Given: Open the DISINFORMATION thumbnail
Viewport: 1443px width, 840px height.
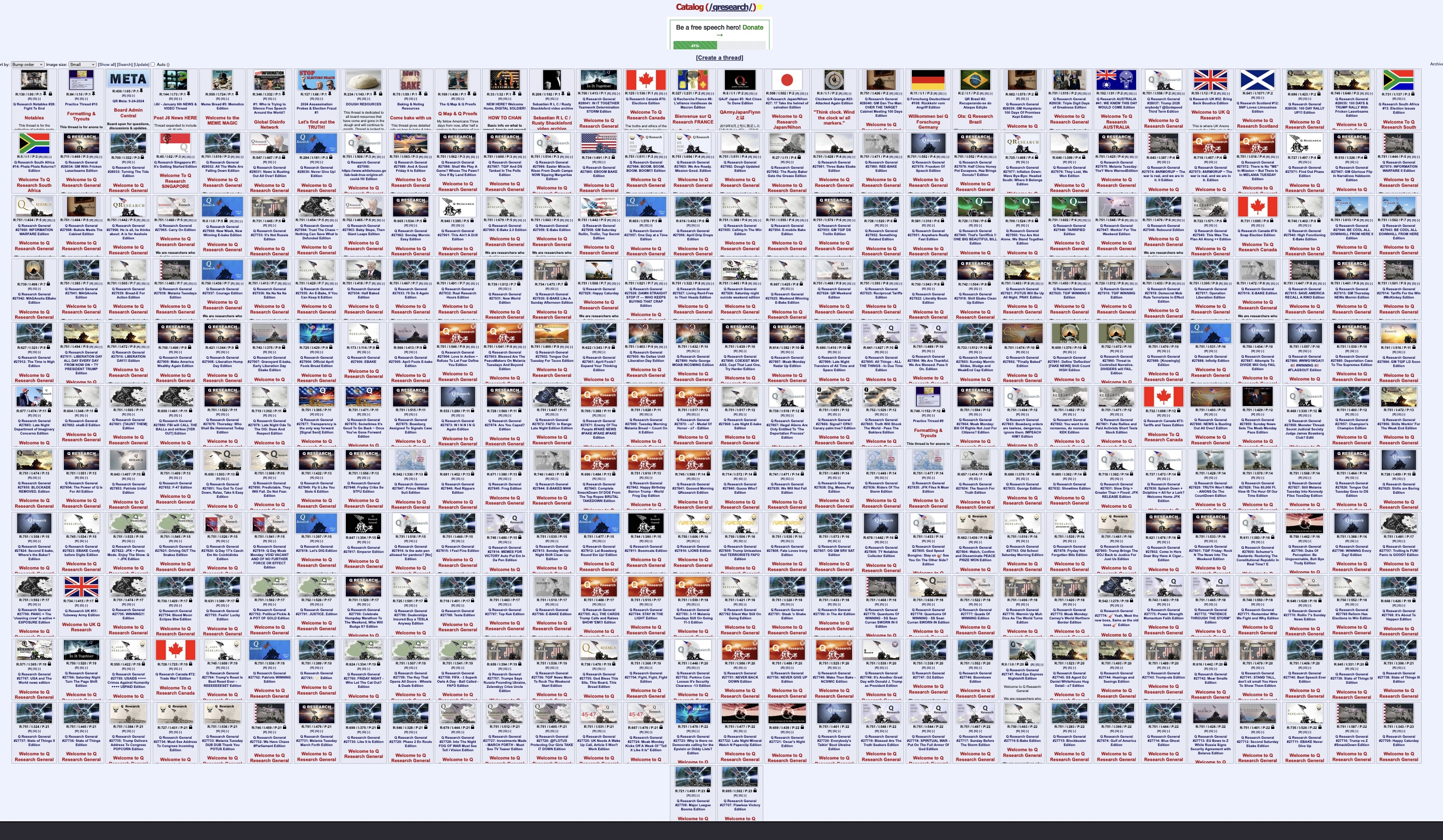Looking at the screenshot, I should point(269,80).
